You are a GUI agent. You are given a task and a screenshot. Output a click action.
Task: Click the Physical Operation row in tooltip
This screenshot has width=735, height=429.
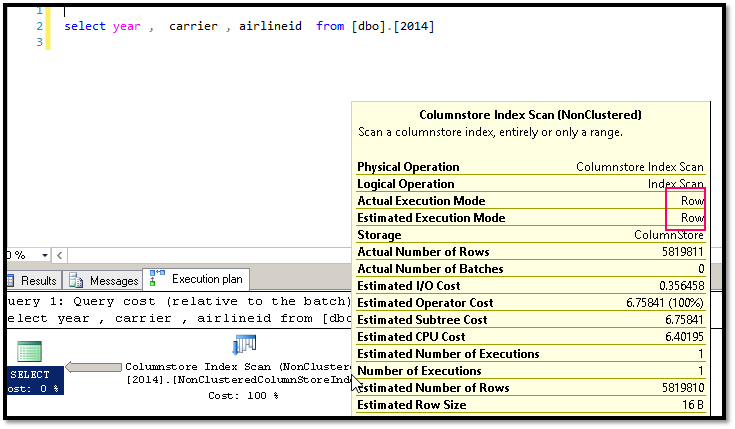pyautogui.click(x=530, y=167)
